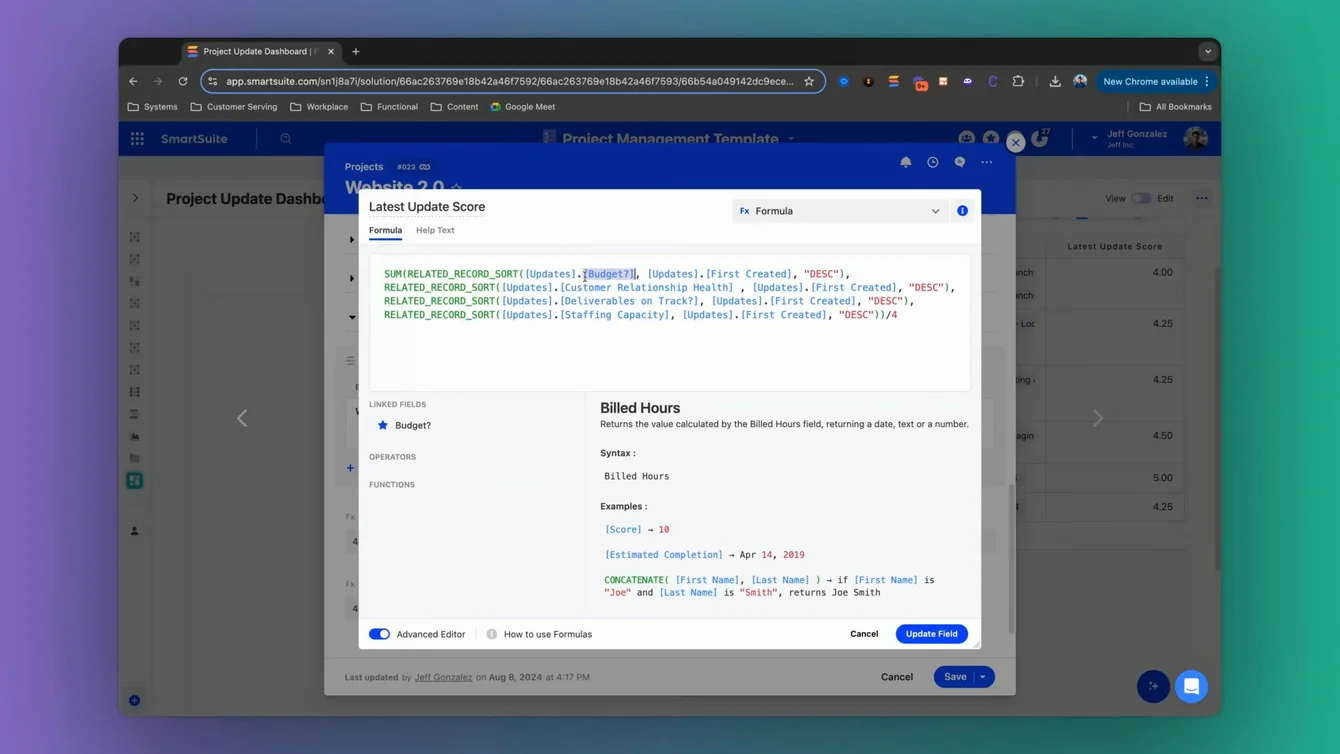Toggle the Advanced Editor switch
The width and height of the screenshot is (1340, 754).
(x=379, y=634)
